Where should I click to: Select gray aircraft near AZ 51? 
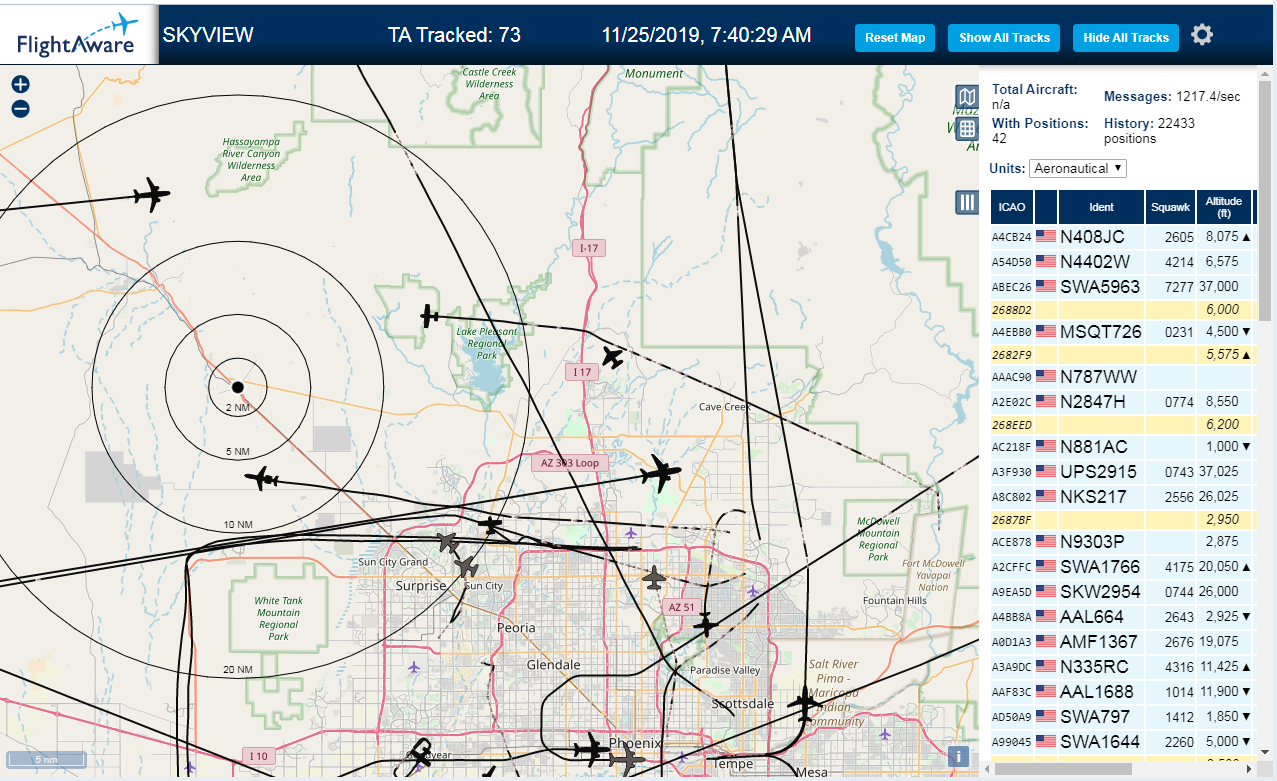pos(654,577)
